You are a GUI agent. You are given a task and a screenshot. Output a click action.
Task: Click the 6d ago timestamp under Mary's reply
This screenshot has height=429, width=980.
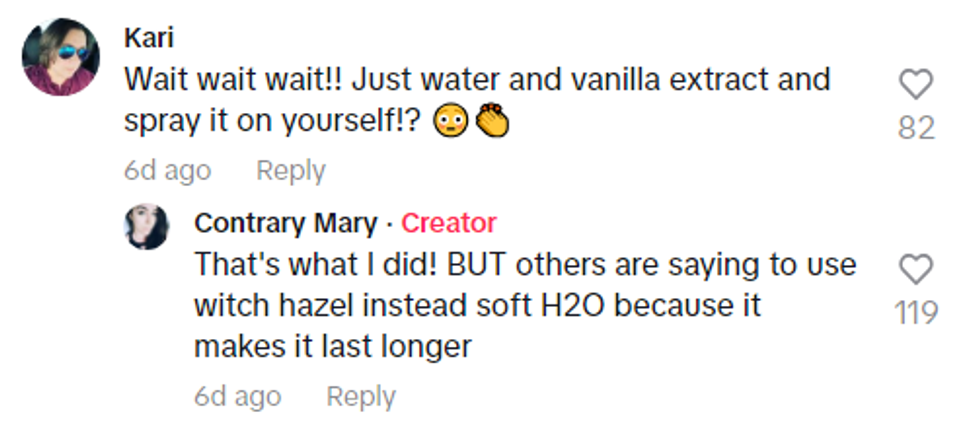click(x=237, y=397)
